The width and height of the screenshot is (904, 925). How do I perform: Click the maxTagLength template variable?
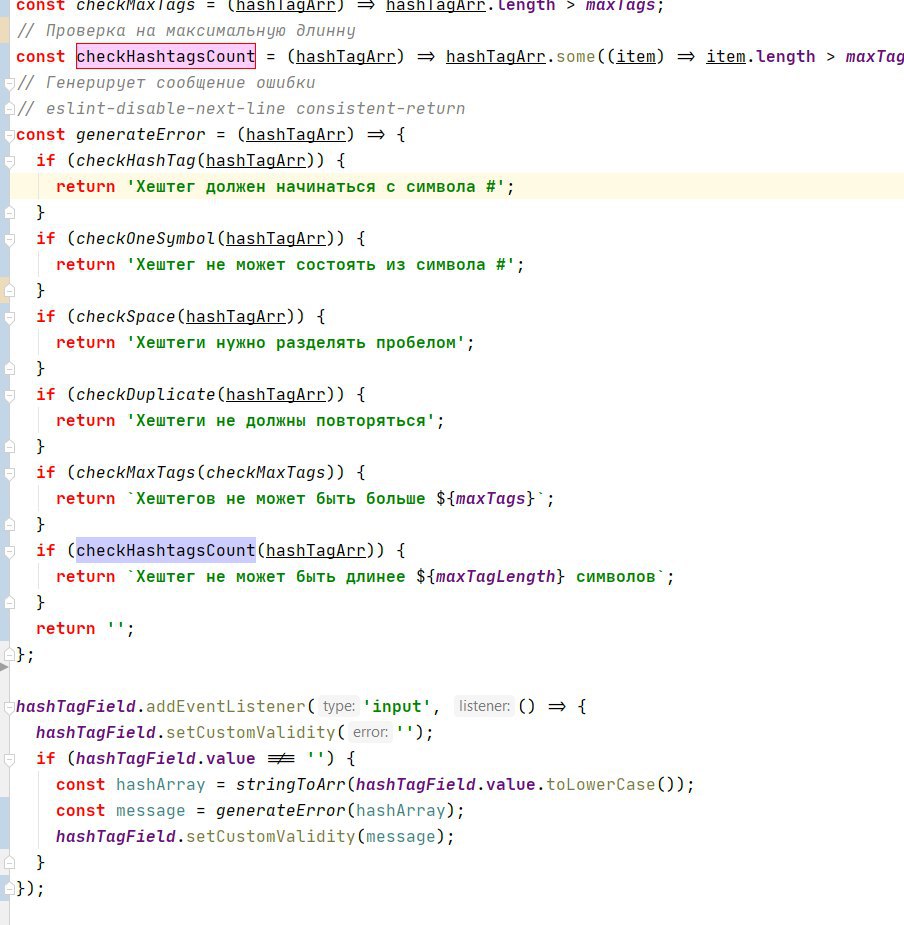pyautogui.click(x=496, y=576)
